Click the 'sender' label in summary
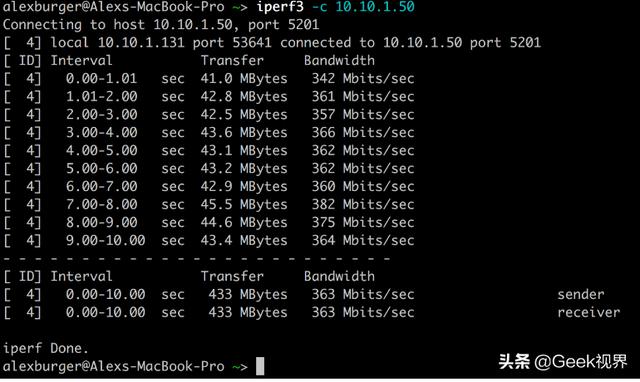640x382 pixels. click(580, 294)
